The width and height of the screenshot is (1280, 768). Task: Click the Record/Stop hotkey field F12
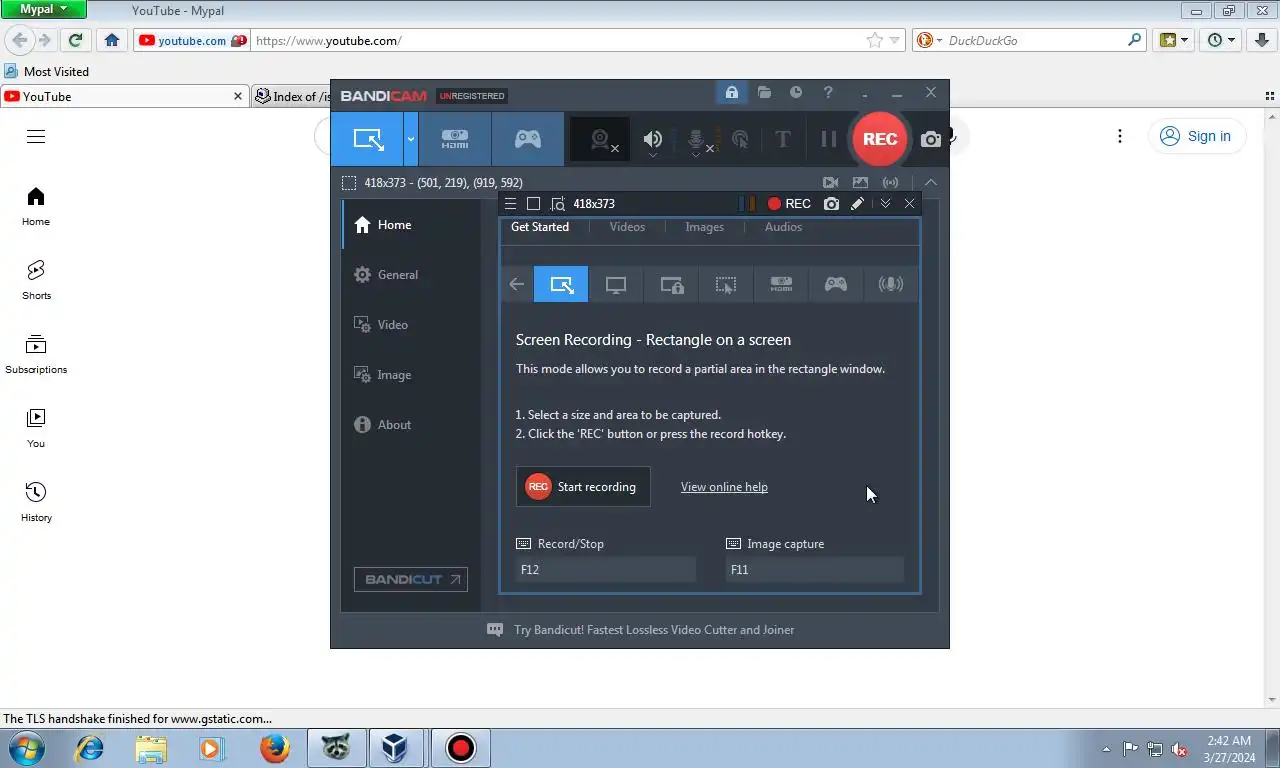pyautogui.click(x=606, y=570)
